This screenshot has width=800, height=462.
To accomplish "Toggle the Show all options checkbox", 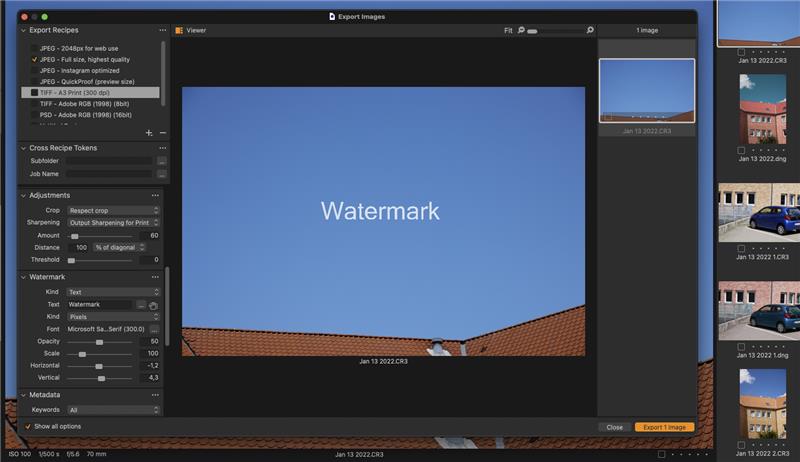I will click(x=28, y=426).
